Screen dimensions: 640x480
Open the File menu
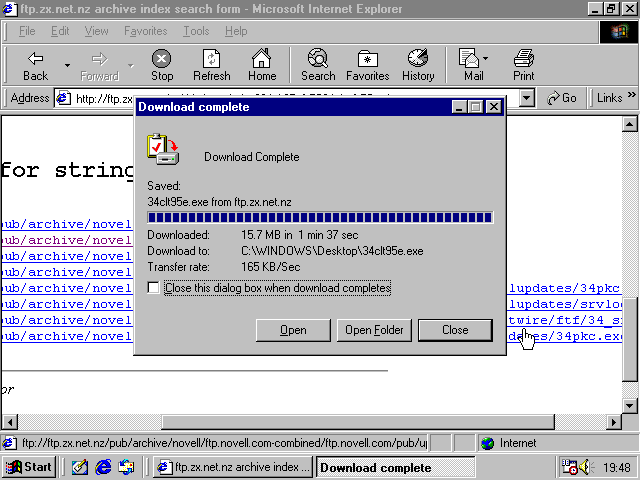(x=27, y=31)
